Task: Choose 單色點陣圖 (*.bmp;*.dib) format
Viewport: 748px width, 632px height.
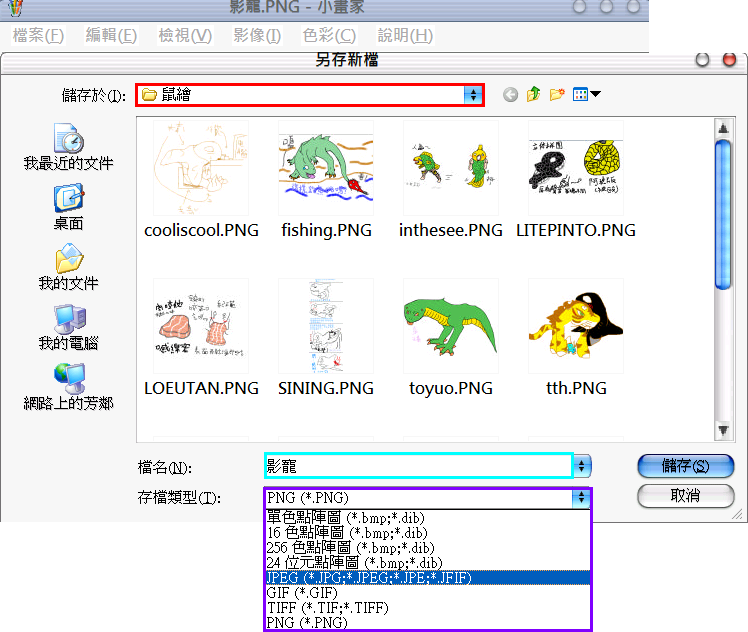Action: [x=427, y=518]
